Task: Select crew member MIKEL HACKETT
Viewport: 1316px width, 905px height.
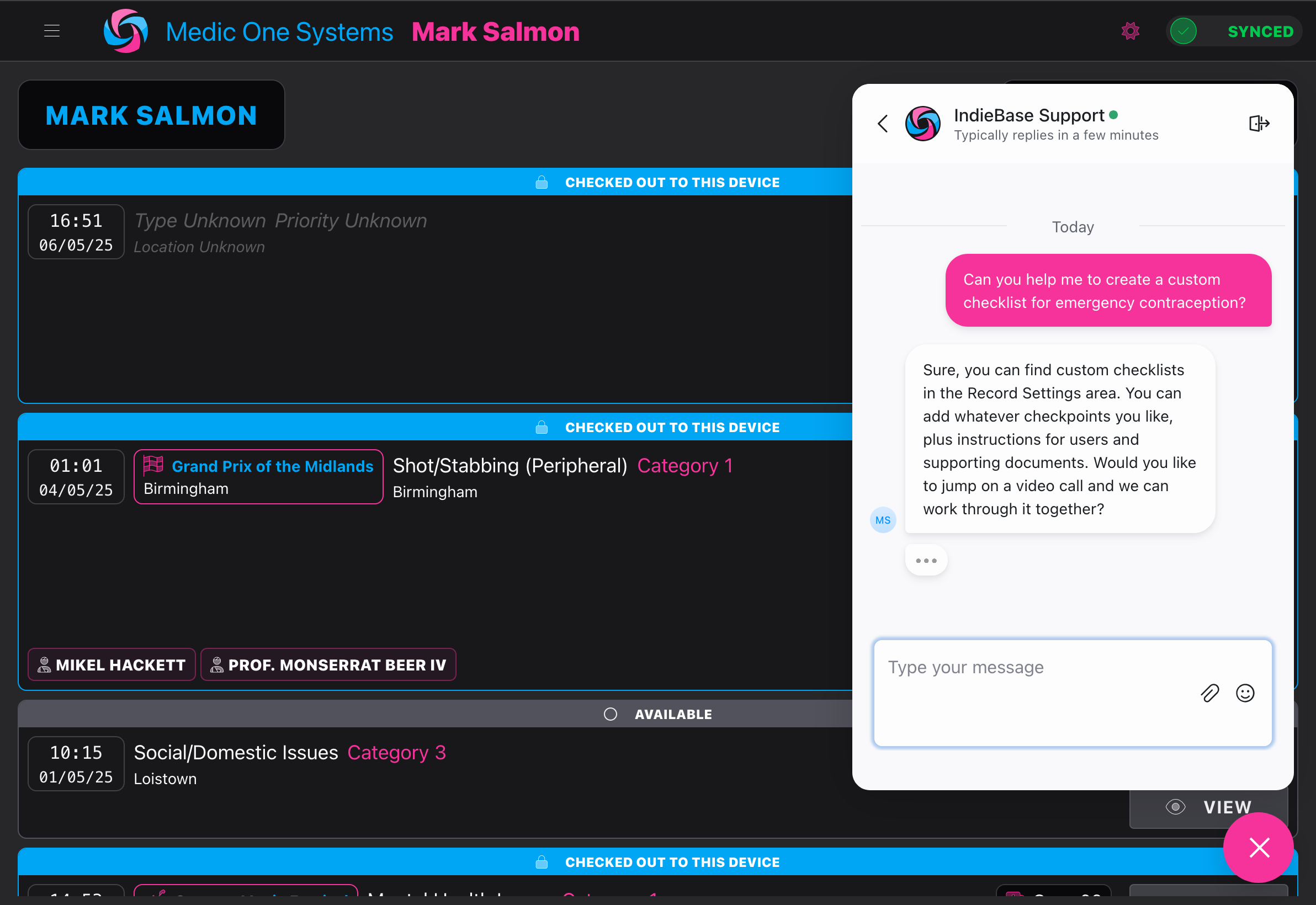Action: coord(111,664)
